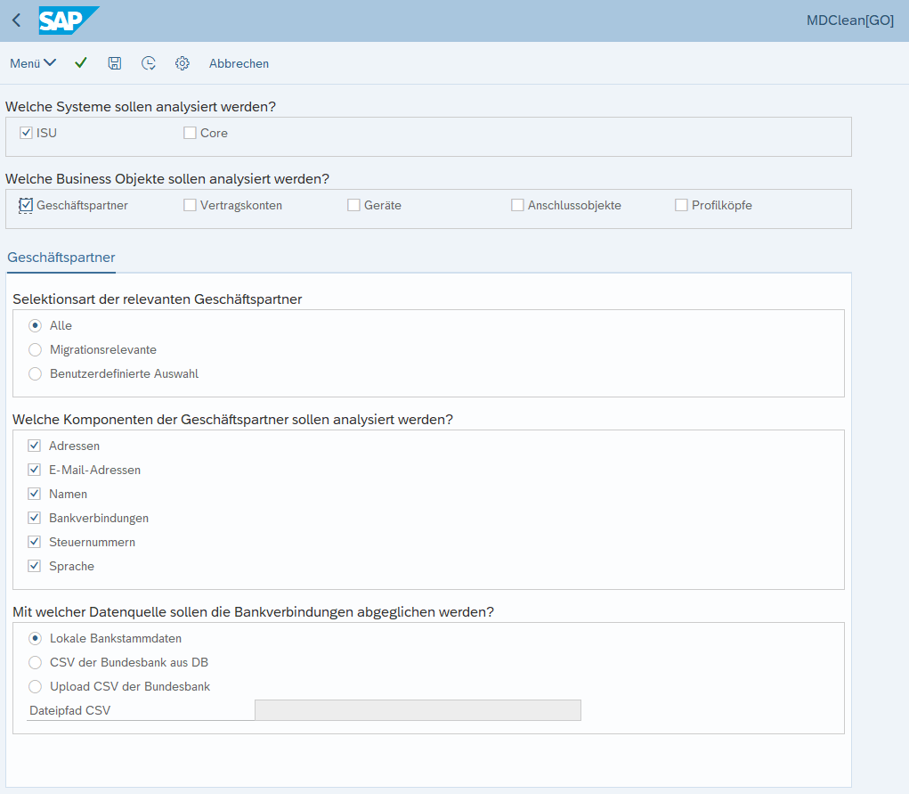Uncheck the Namen checkbox
Viewport: 909px width, 794px height.
(34, 494)
